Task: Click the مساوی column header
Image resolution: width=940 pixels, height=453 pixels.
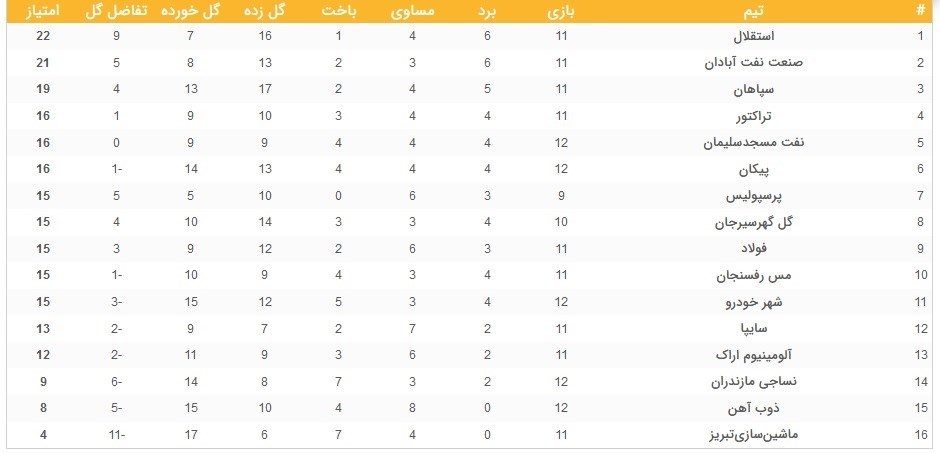Action: tap(413, 13)
